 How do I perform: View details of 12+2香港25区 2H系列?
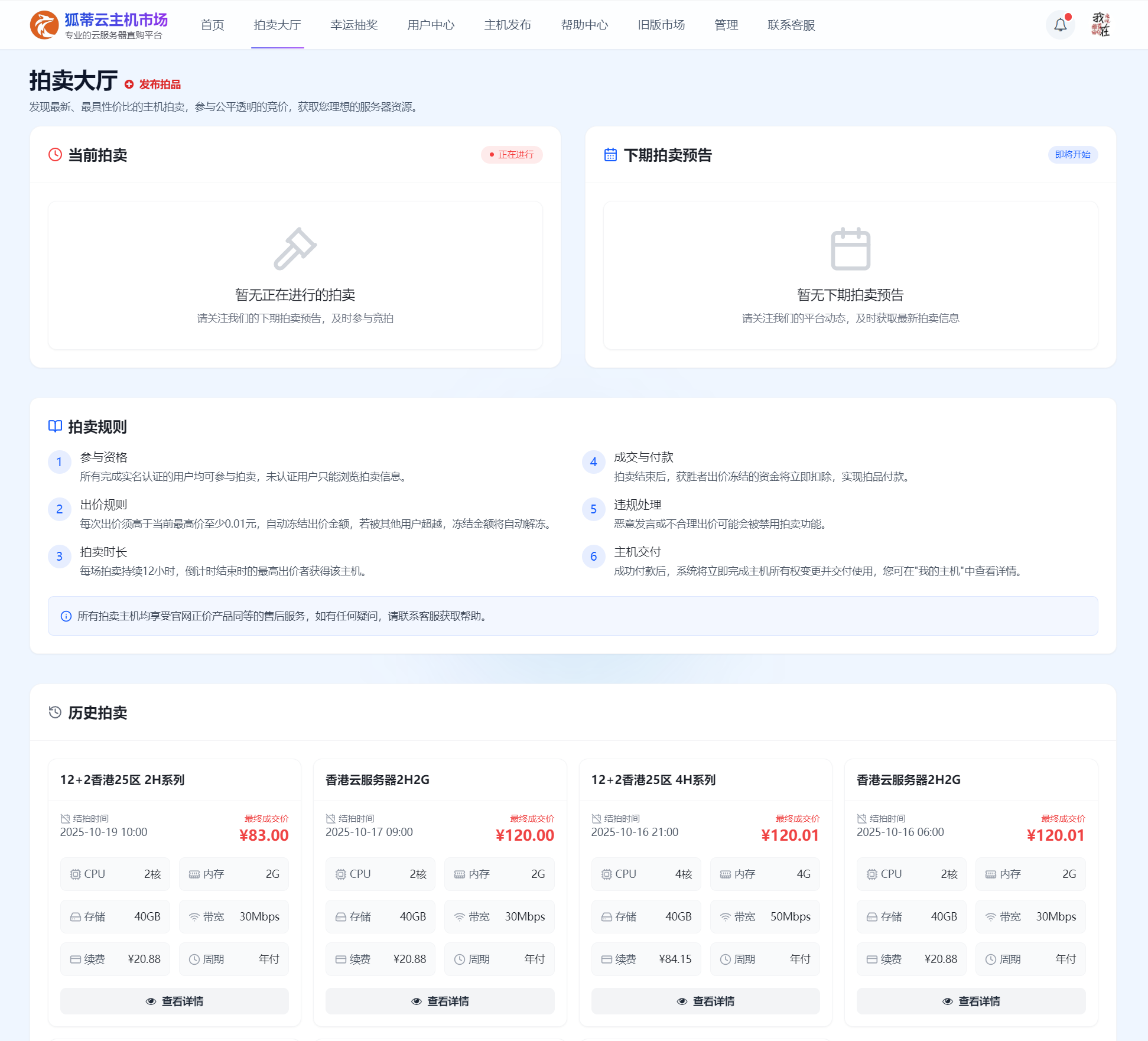pos(174,1001)
